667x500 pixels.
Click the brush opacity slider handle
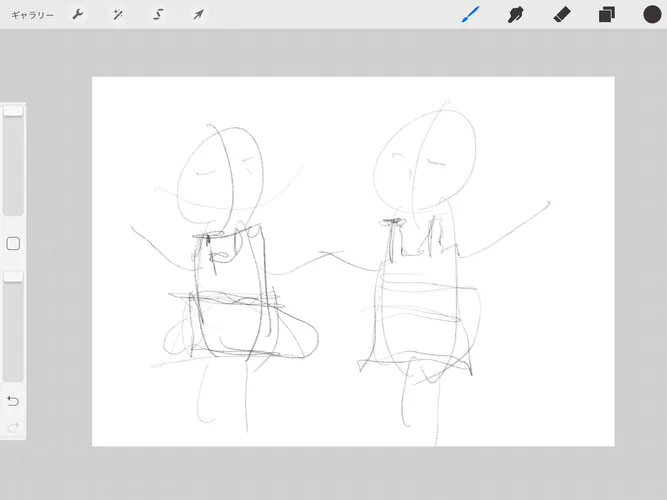click(x=13, y=276)
